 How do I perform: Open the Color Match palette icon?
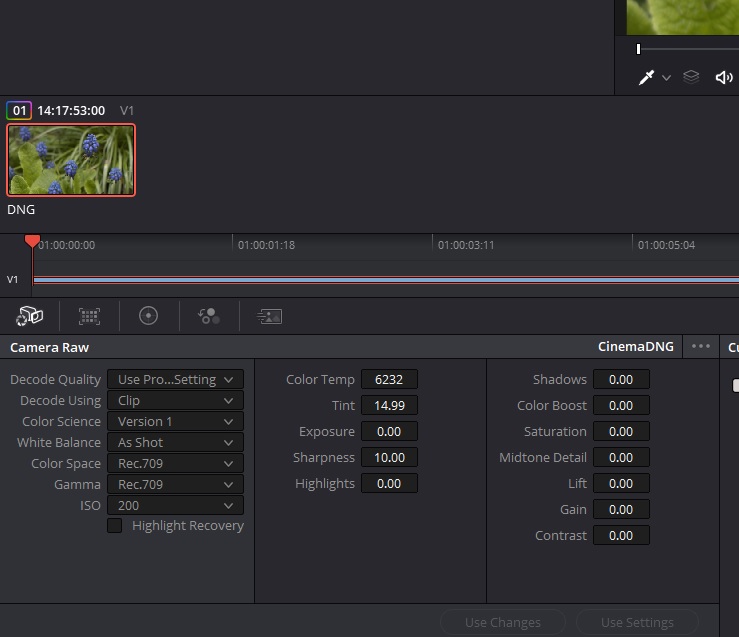[x=90, y=316]
